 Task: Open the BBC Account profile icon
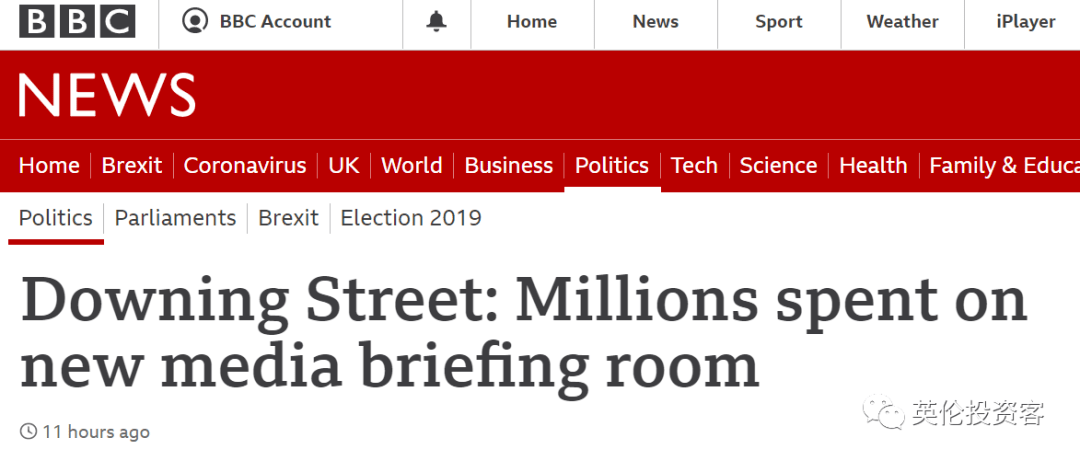[x=195, y=21]
